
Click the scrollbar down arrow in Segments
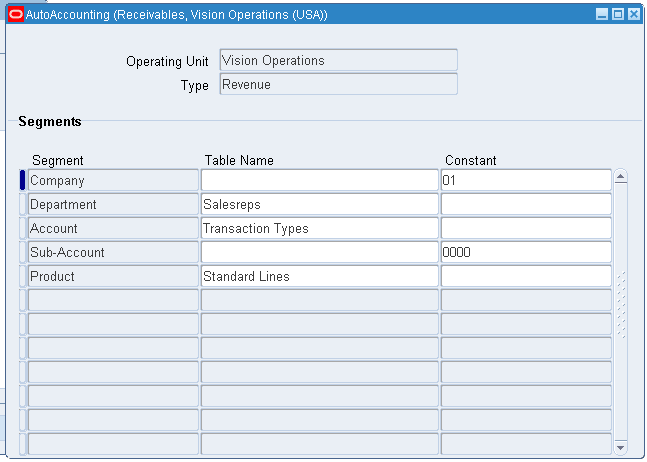[620, 447]
